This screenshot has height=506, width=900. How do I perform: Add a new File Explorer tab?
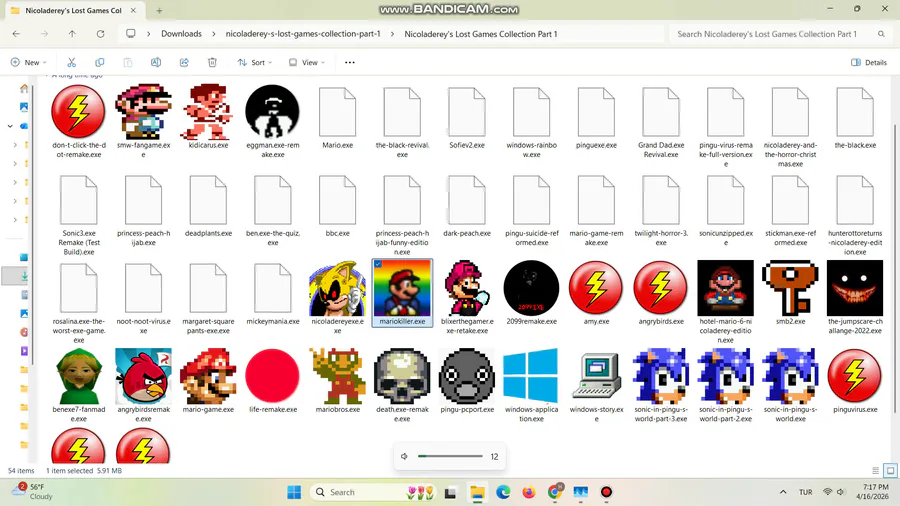(x=159, y=10)
